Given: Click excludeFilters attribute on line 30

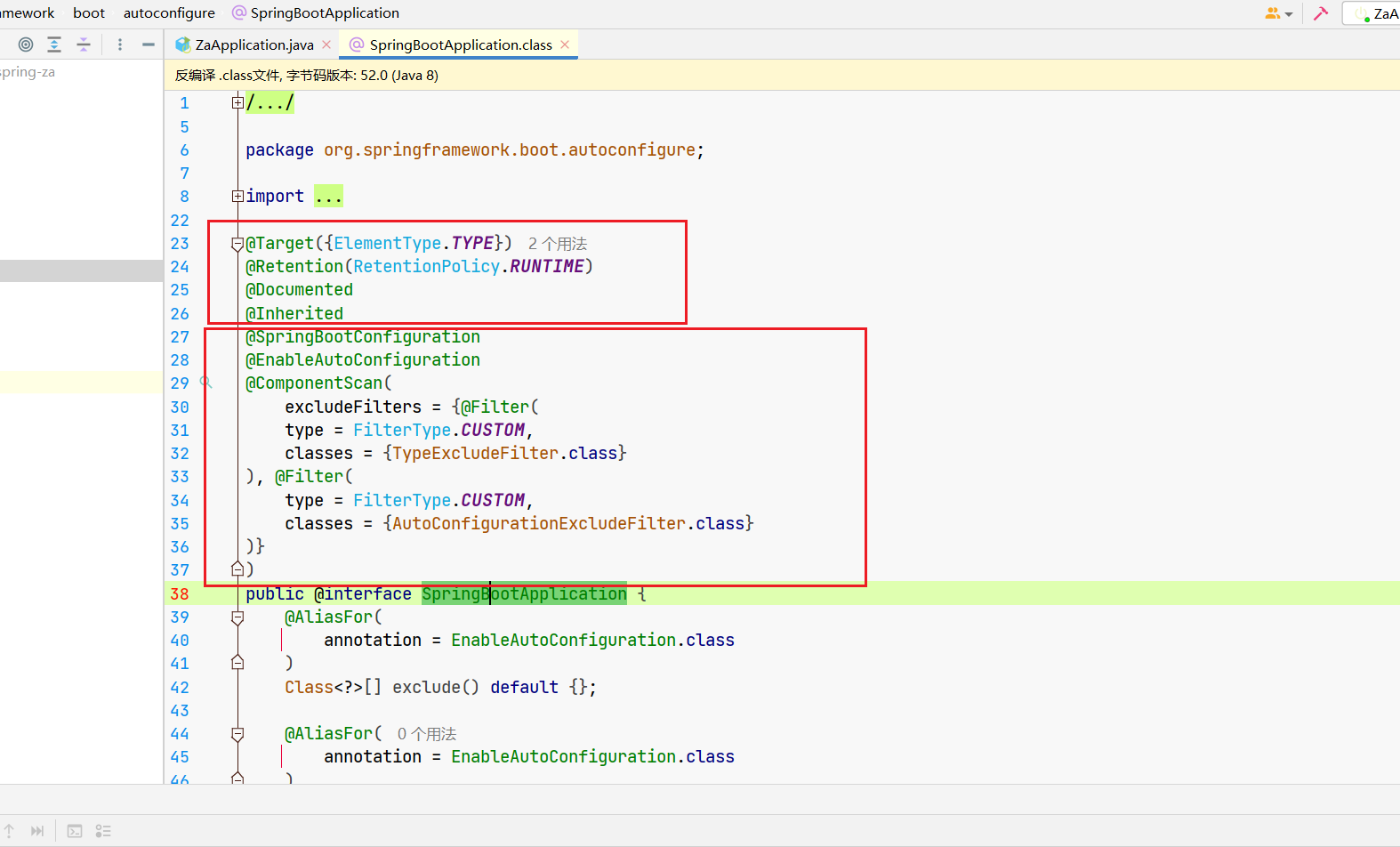Looking at the screenshot, I should pyautogui.click(x=353, y=407).
